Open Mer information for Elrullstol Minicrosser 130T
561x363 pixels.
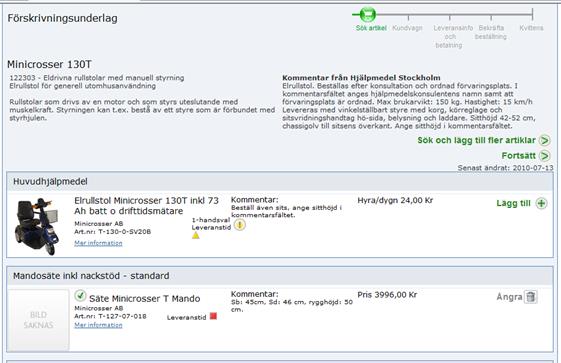click(x=98, y=243)
